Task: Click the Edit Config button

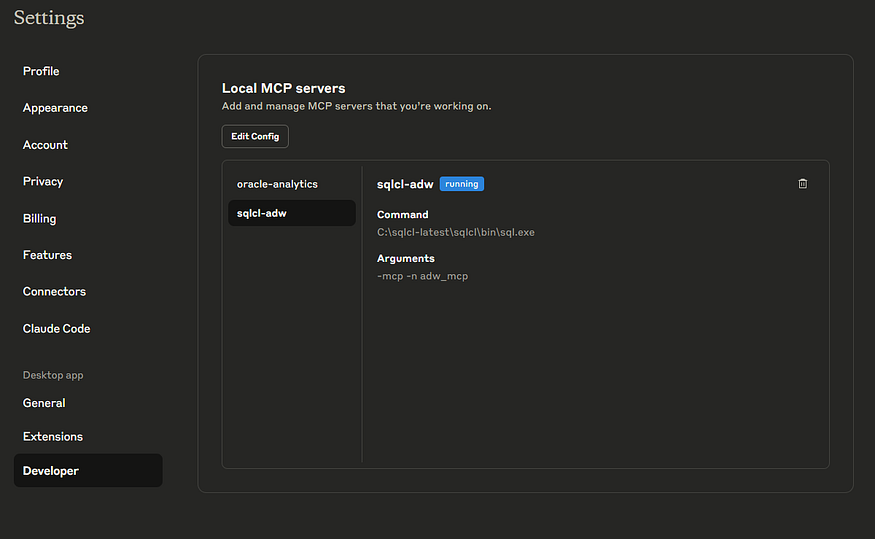Action: (x=255, y=136)
